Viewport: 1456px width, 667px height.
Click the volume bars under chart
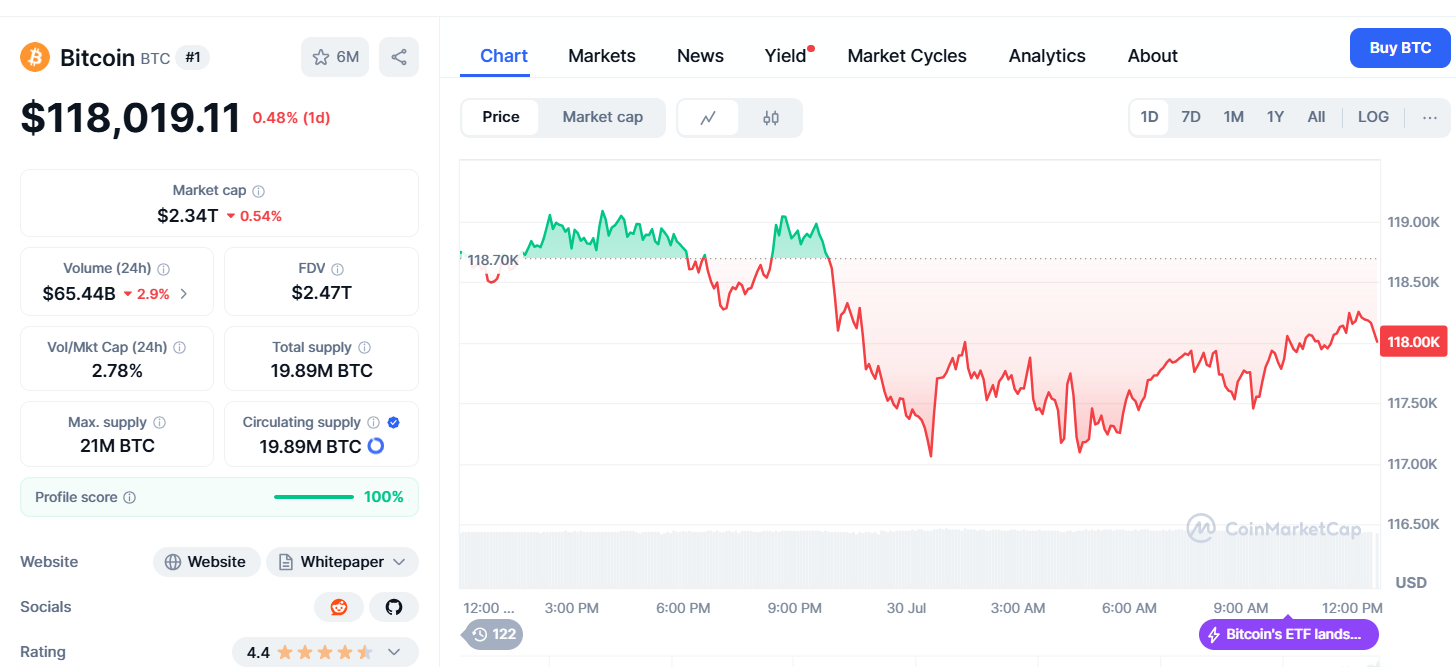pos(919,558)
